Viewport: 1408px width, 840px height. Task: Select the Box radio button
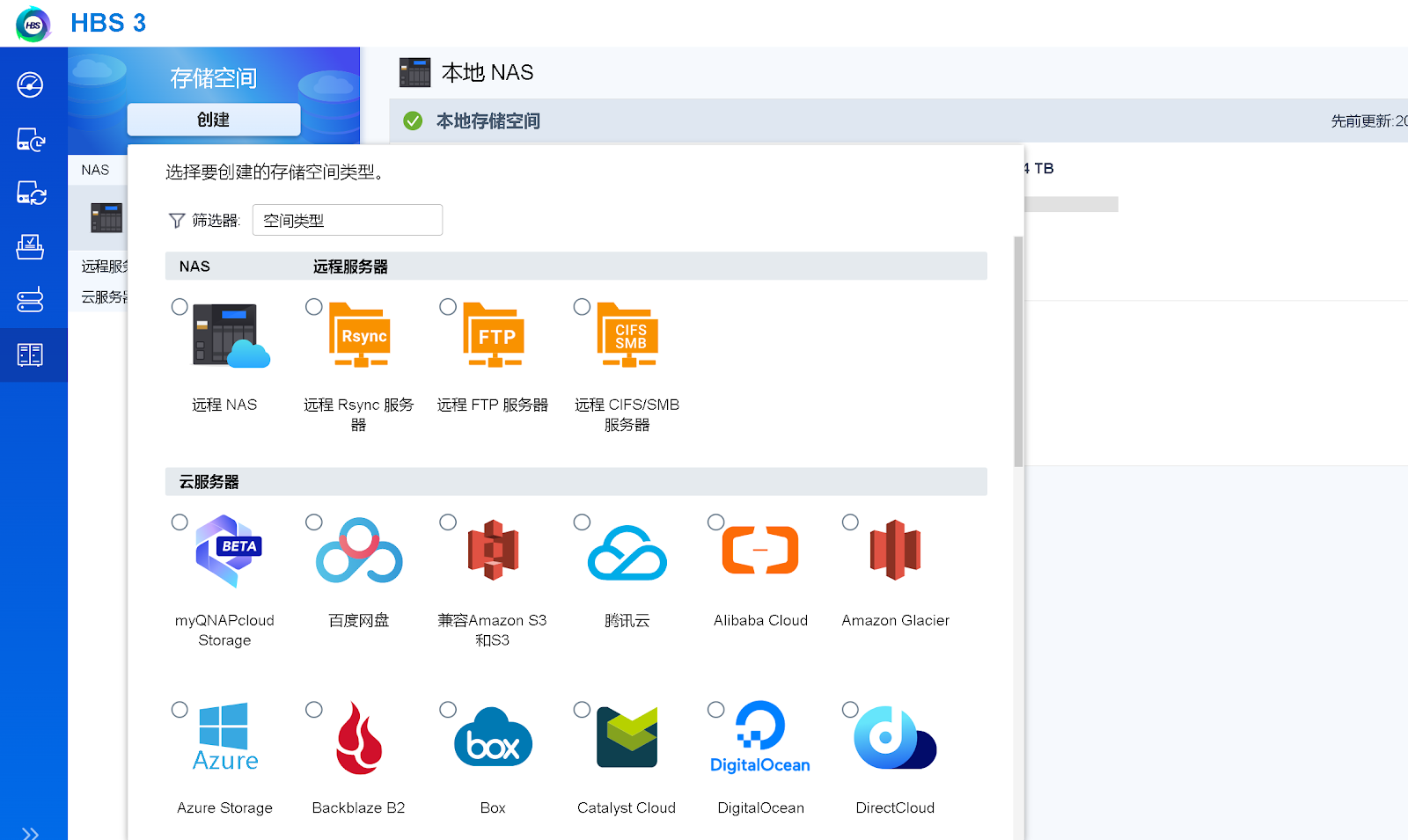coord(448,710)
